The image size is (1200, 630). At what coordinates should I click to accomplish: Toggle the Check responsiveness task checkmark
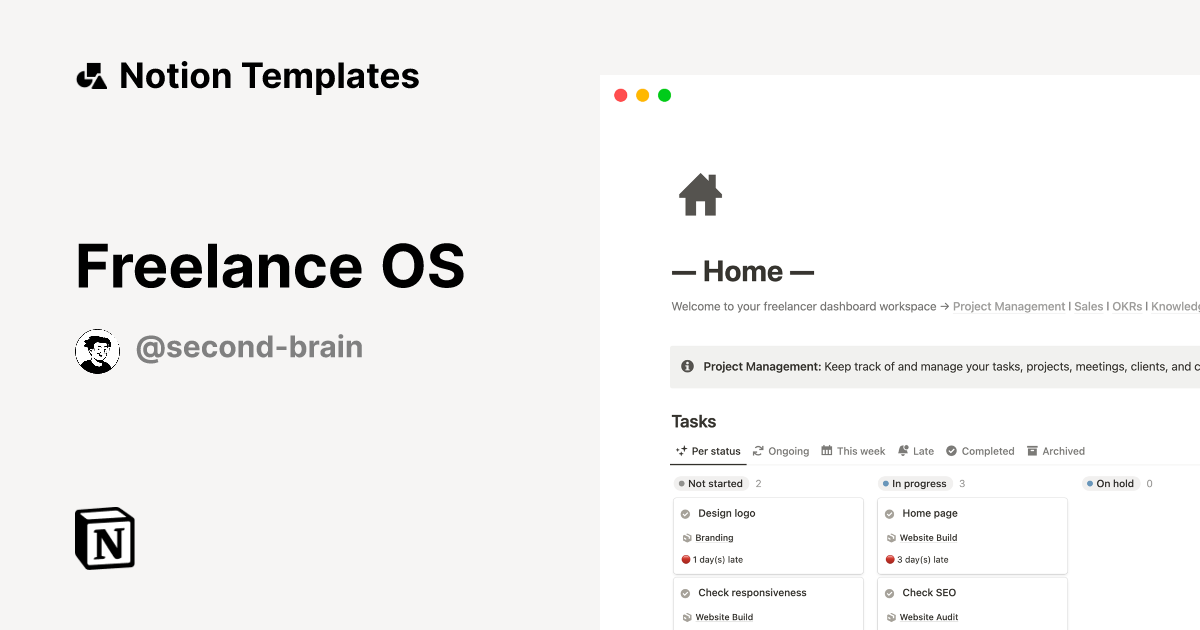[686, 593]
